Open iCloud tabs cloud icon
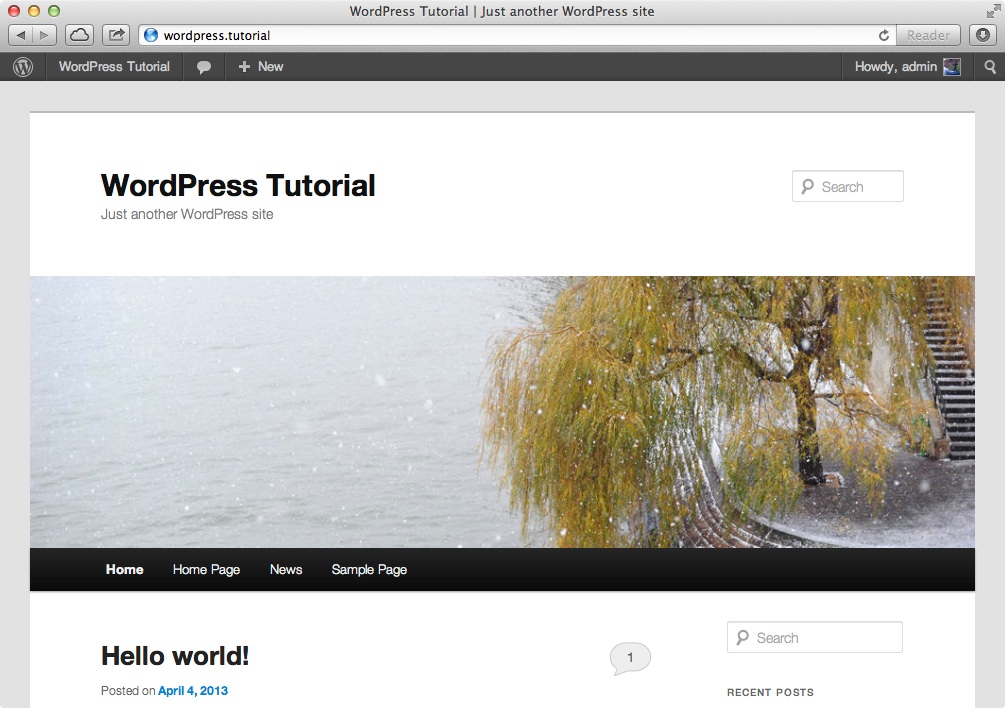1005x708 pixels. click(79, 35)
